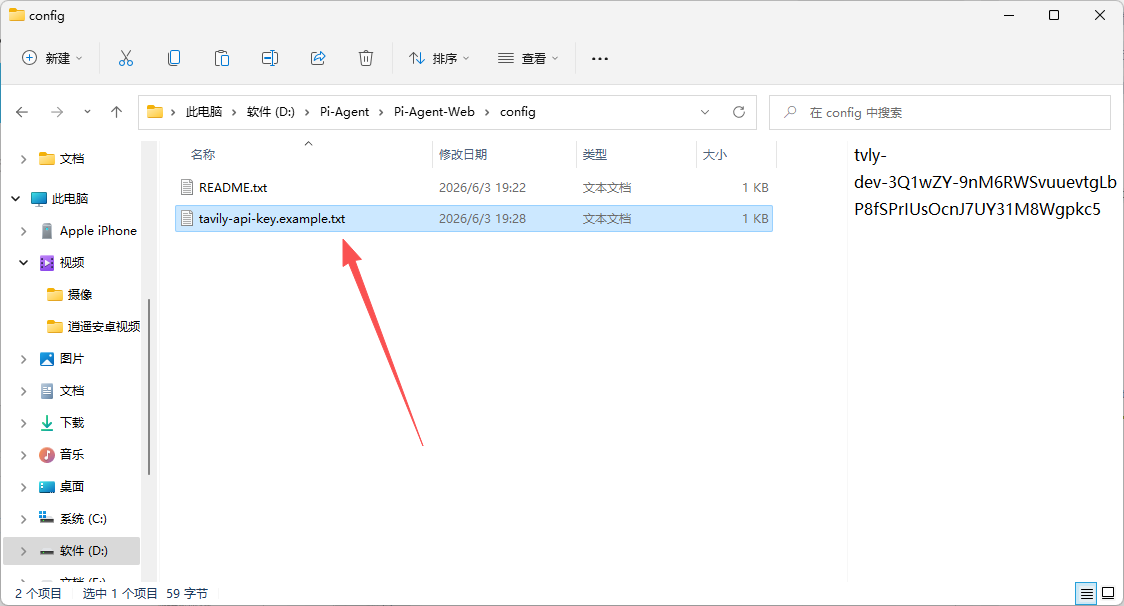Click the Rename icon in toolbar
Screen dimensions: 1124x606
270,58
